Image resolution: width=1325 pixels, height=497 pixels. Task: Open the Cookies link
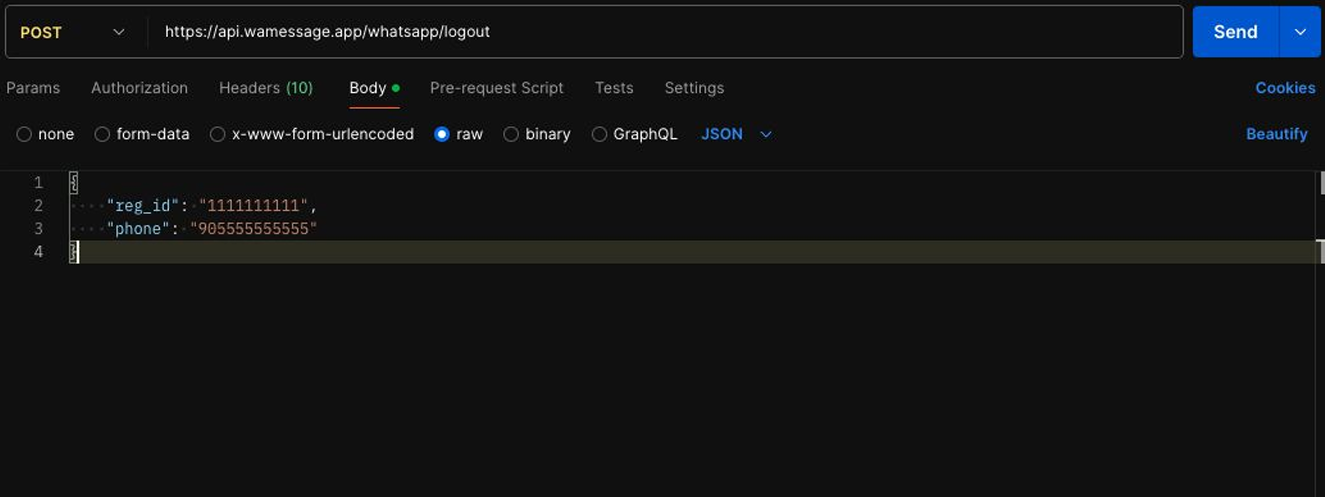(1285, 88)
